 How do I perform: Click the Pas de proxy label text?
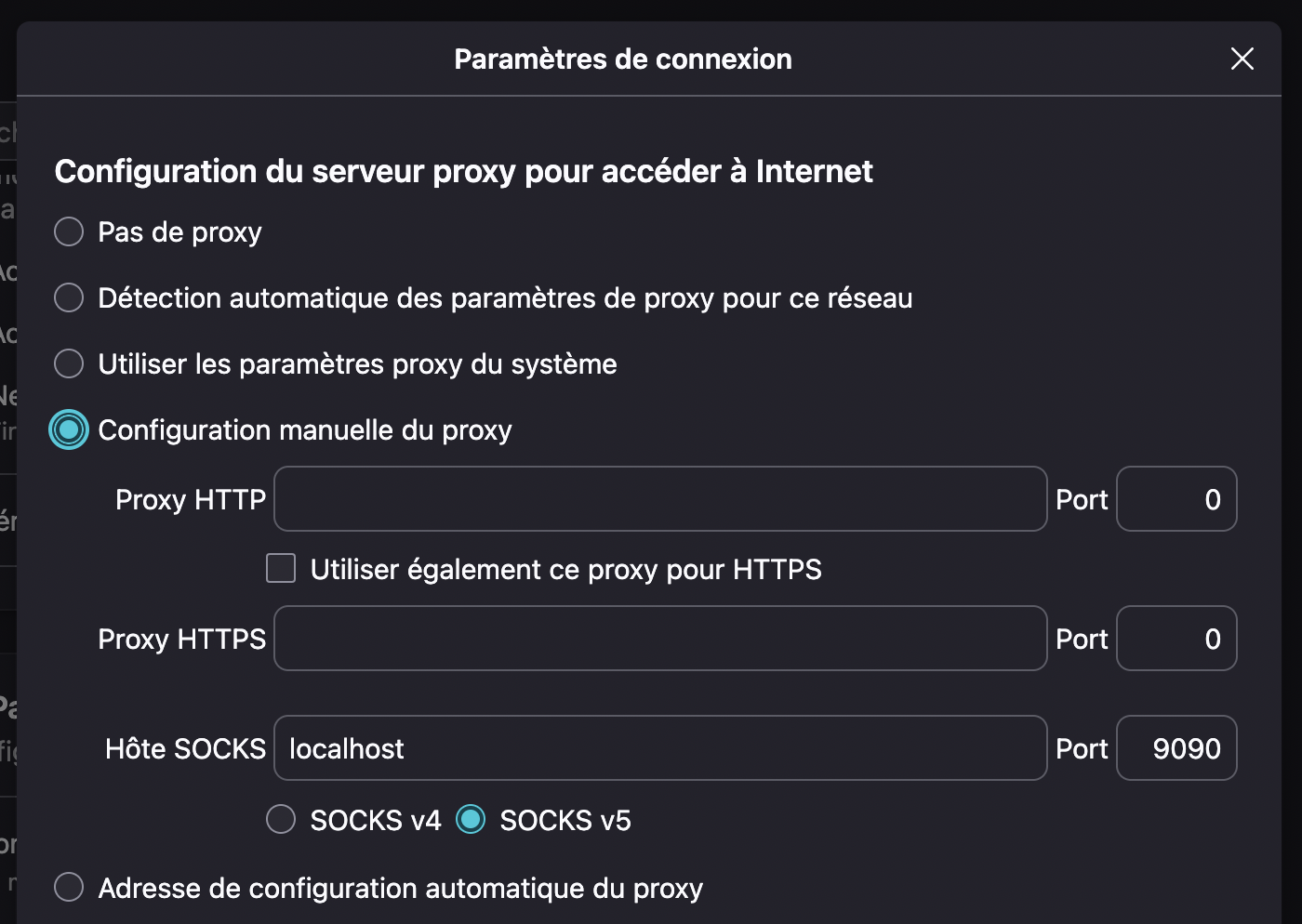(x=180, y=232)
